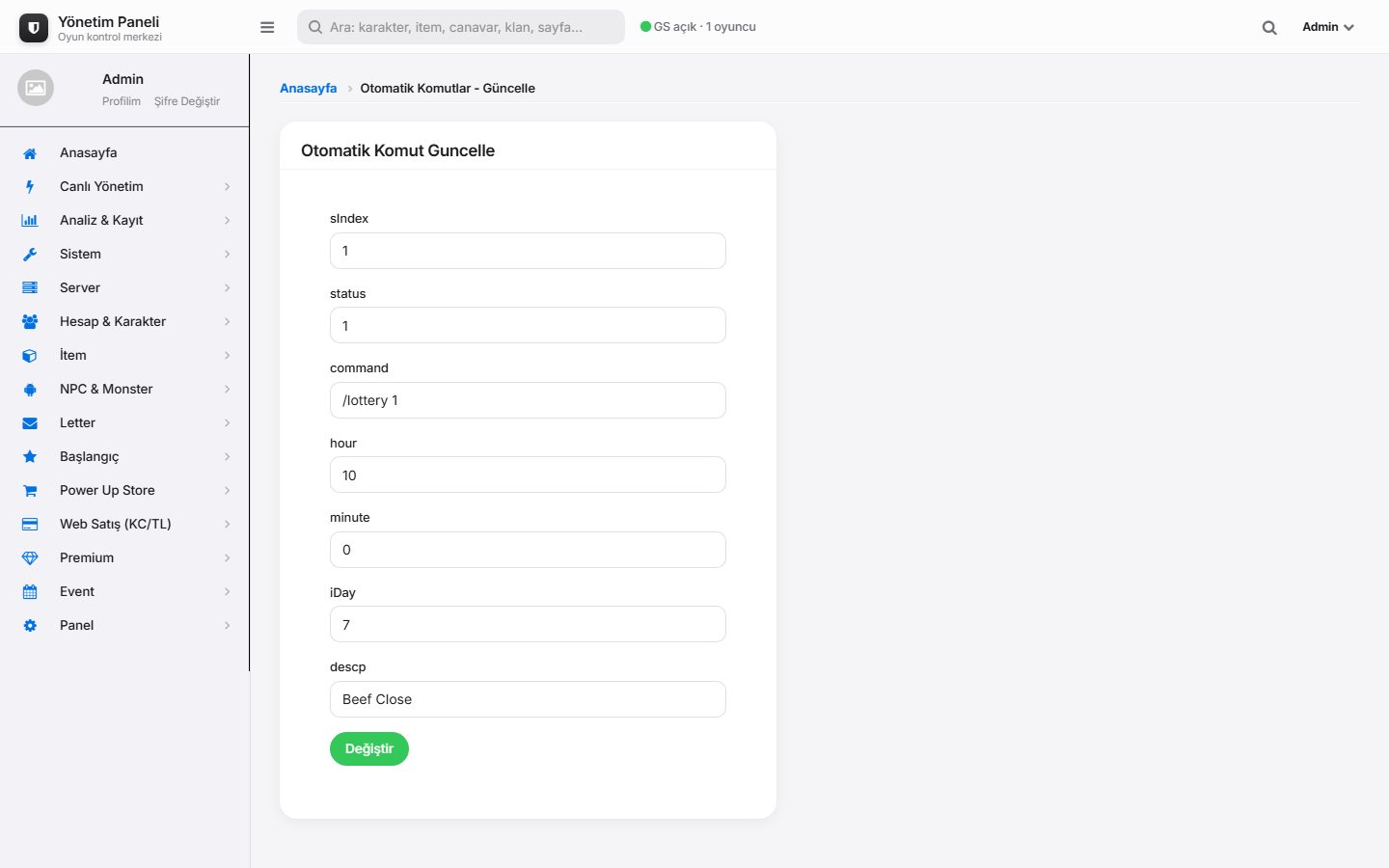Expand the İtem submenu chevron
The width and height of the screenshot is (1389, 868).
[x=228, y=356]
